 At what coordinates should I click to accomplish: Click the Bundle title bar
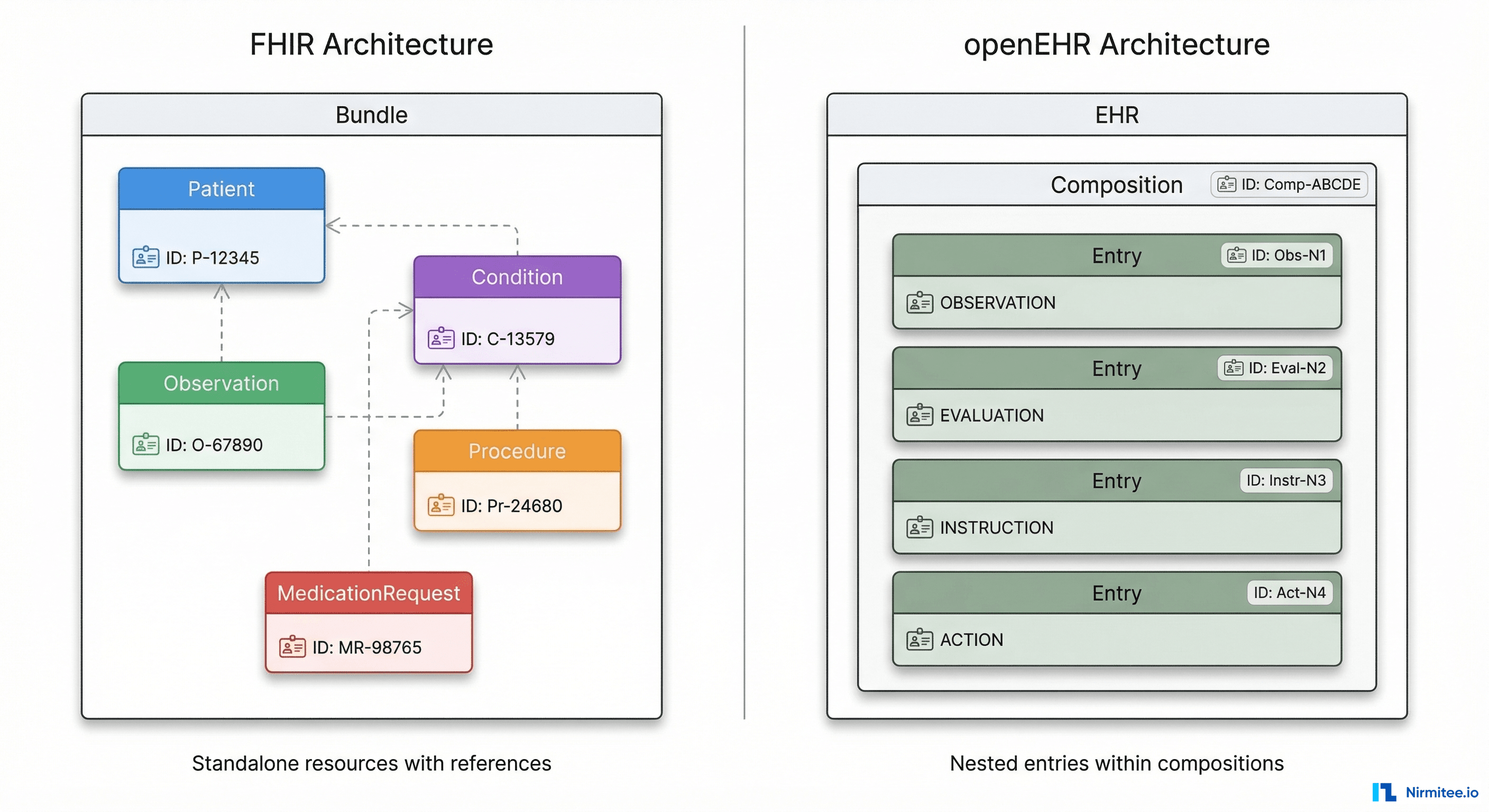click(372, 114)
